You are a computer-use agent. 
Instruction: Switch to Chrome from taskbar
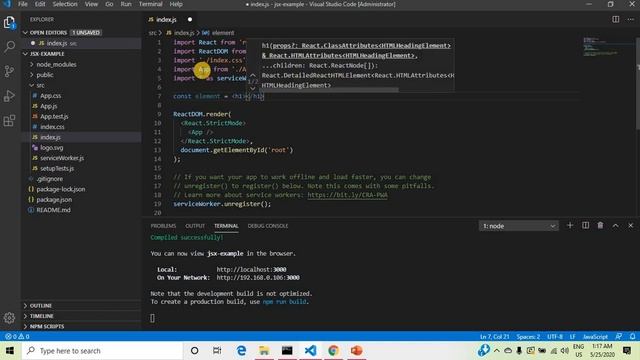click(333, 351)
